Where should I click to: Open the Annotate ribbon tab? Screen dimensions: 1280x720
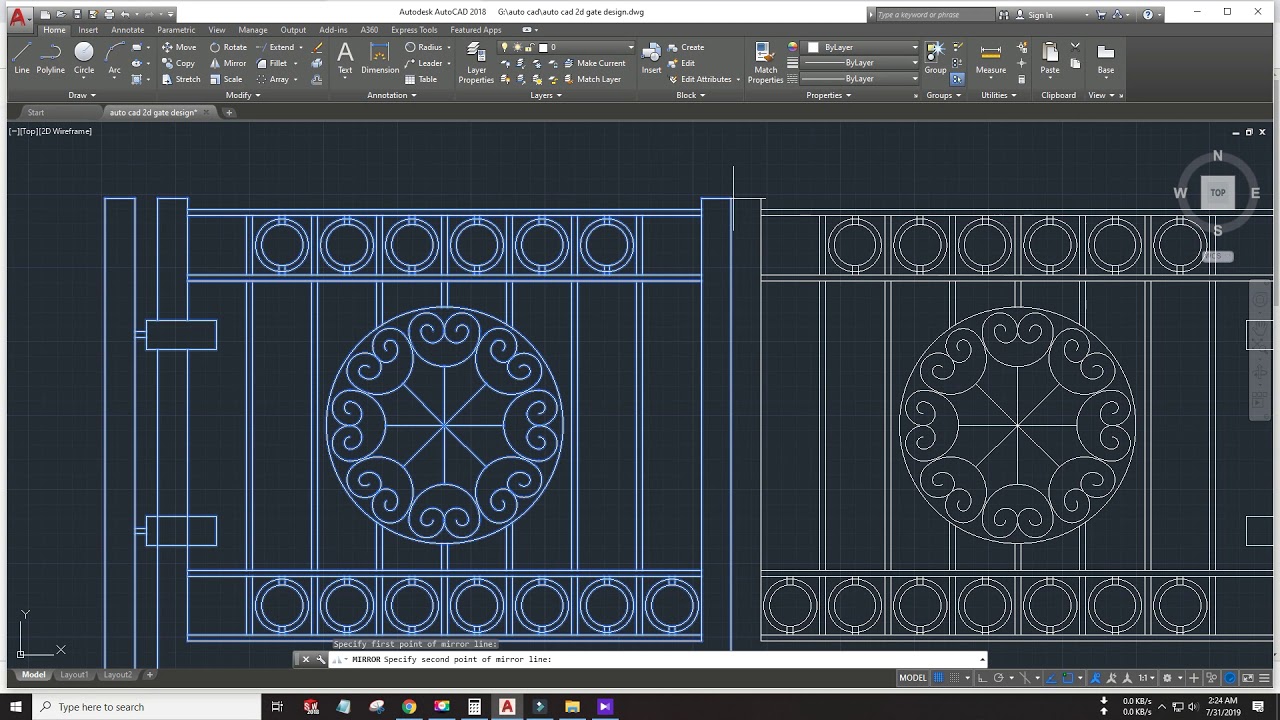pyautogui.click(x=127, y=30)
